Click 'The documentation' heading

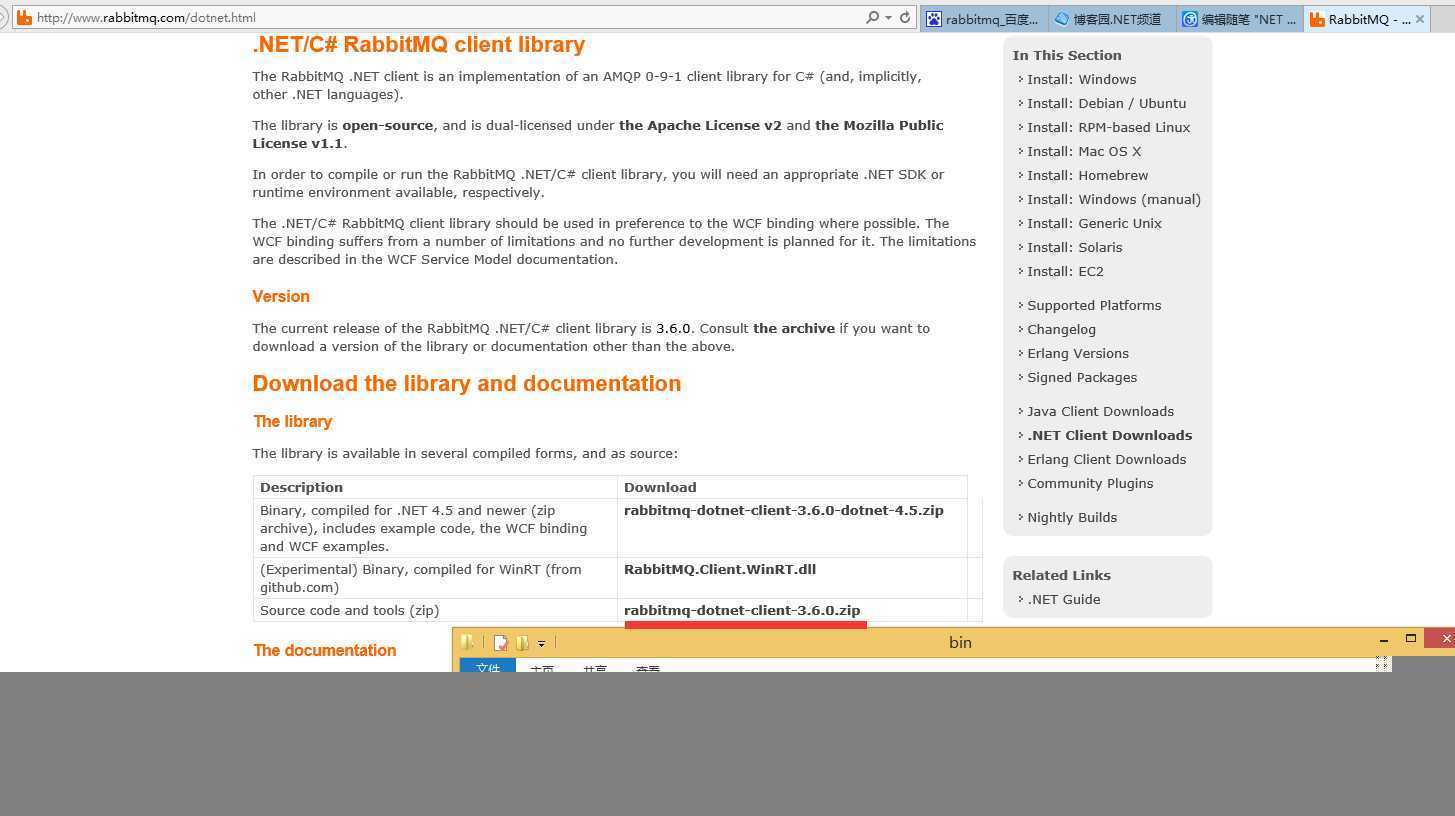(324, 650)
